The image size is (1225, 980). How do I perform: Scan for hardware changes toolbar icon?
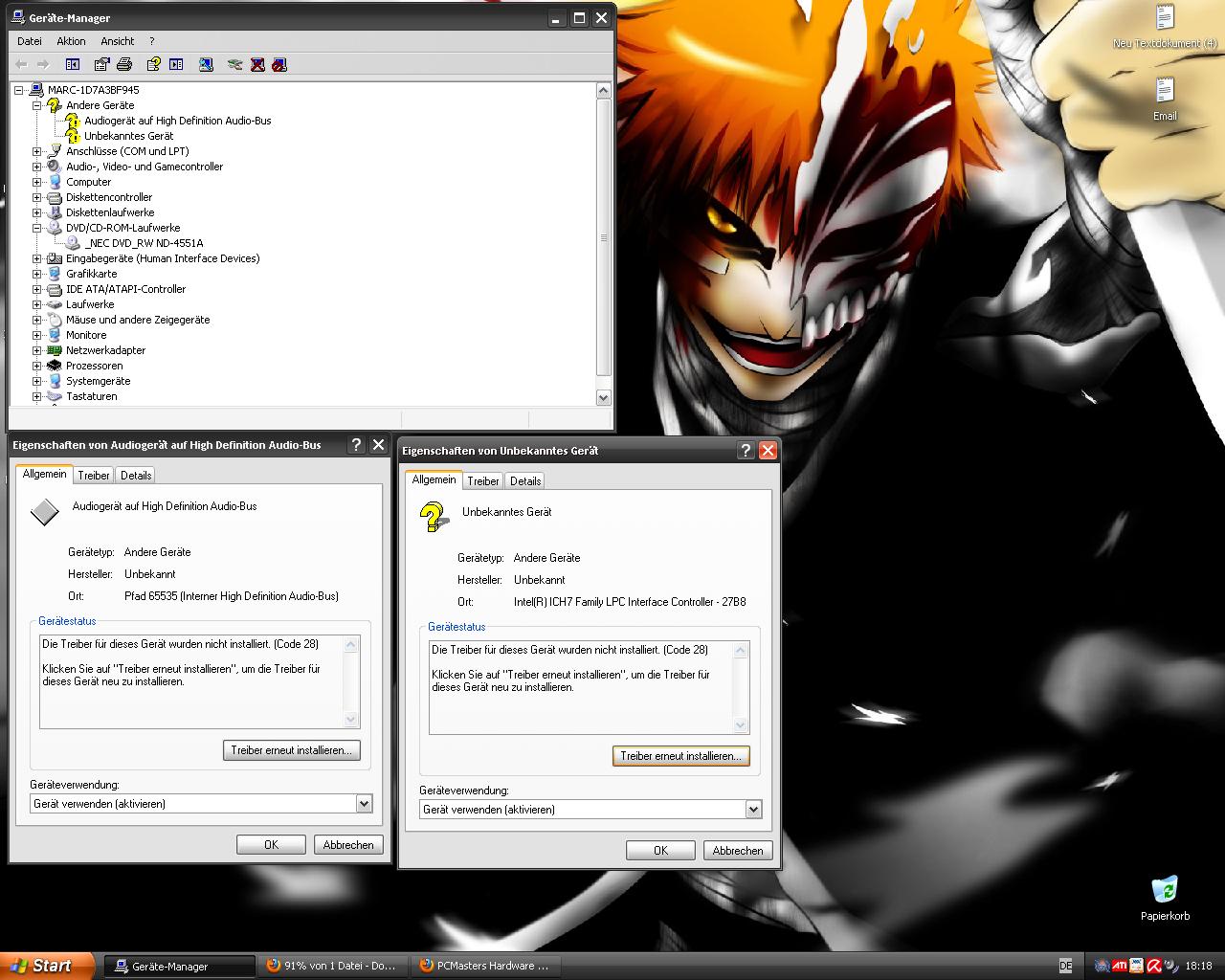point(206,64)
